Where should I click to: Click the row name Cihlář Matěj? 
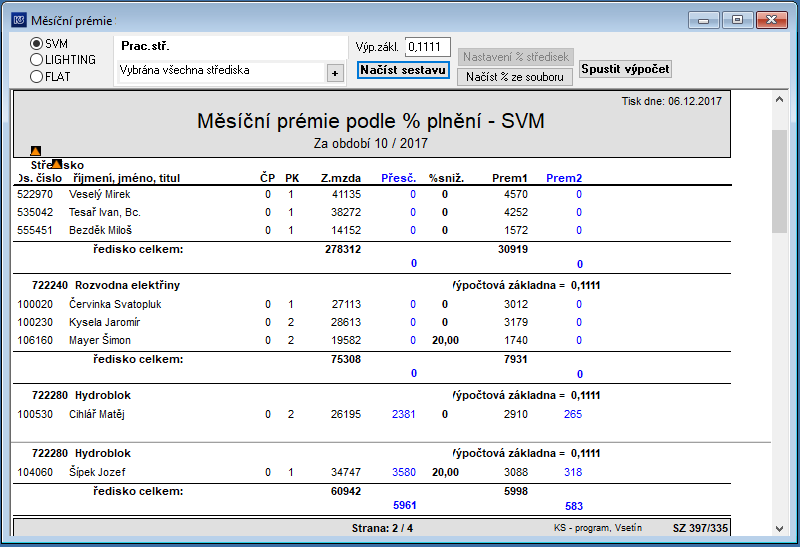point(96,414)
